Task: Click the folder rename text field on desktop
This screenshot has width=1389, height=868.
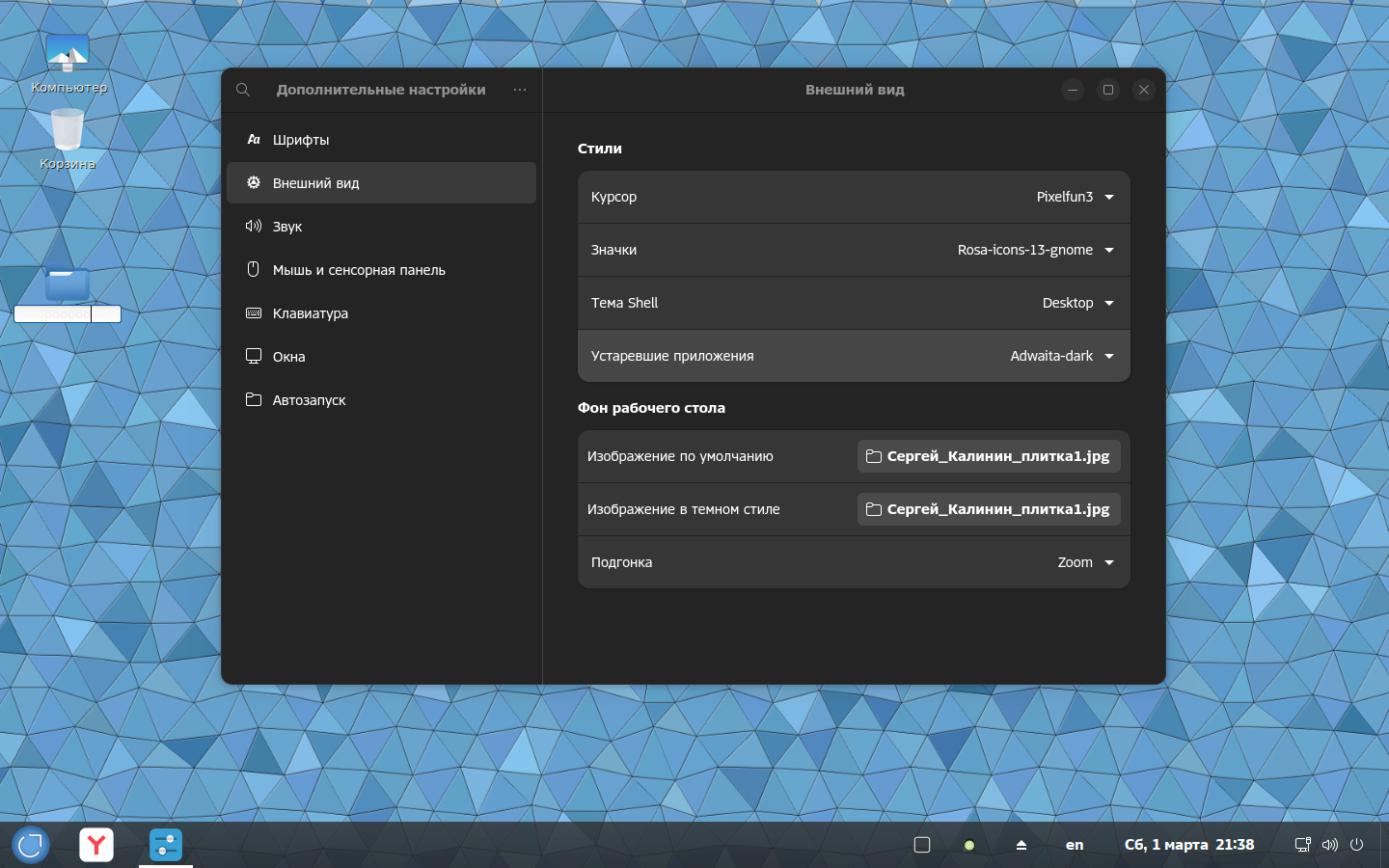Action: (67, 313)
